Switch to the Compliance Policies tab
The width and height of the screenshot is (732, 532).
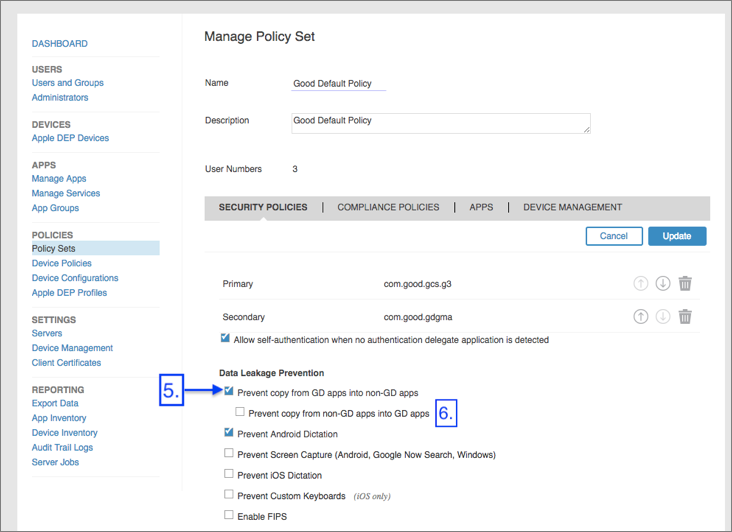[x=388, y=208]
